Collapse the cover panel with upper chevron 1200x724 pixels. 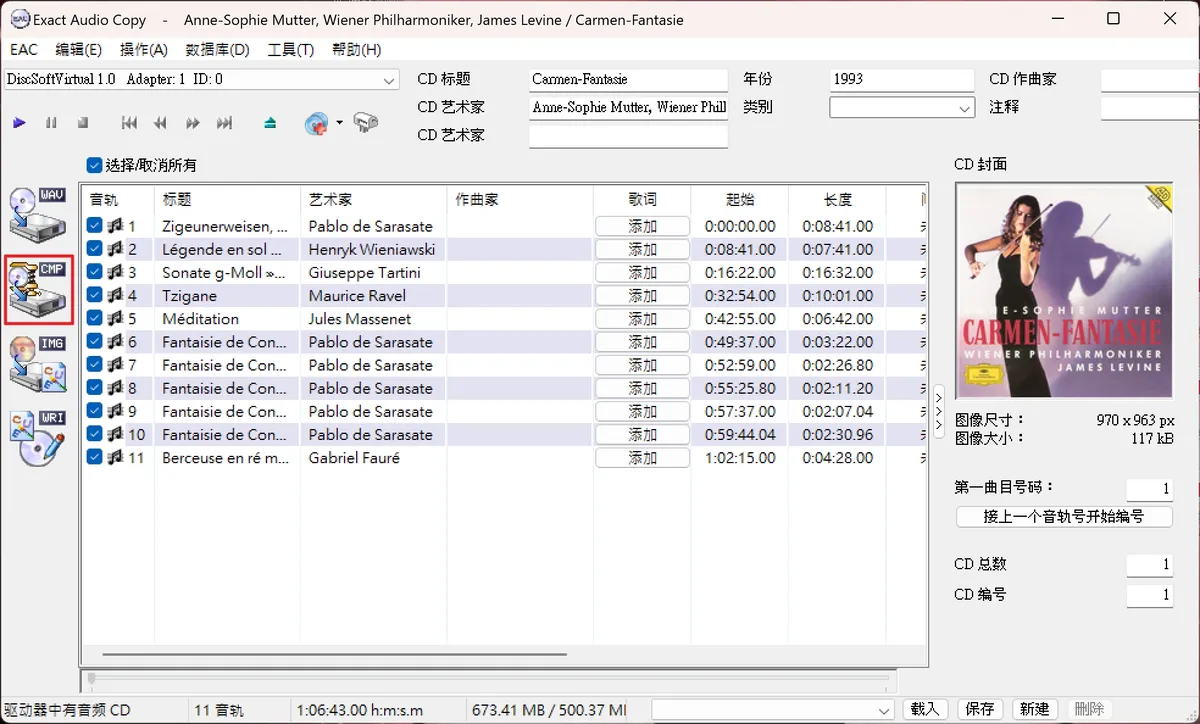[x=939, y=399]
